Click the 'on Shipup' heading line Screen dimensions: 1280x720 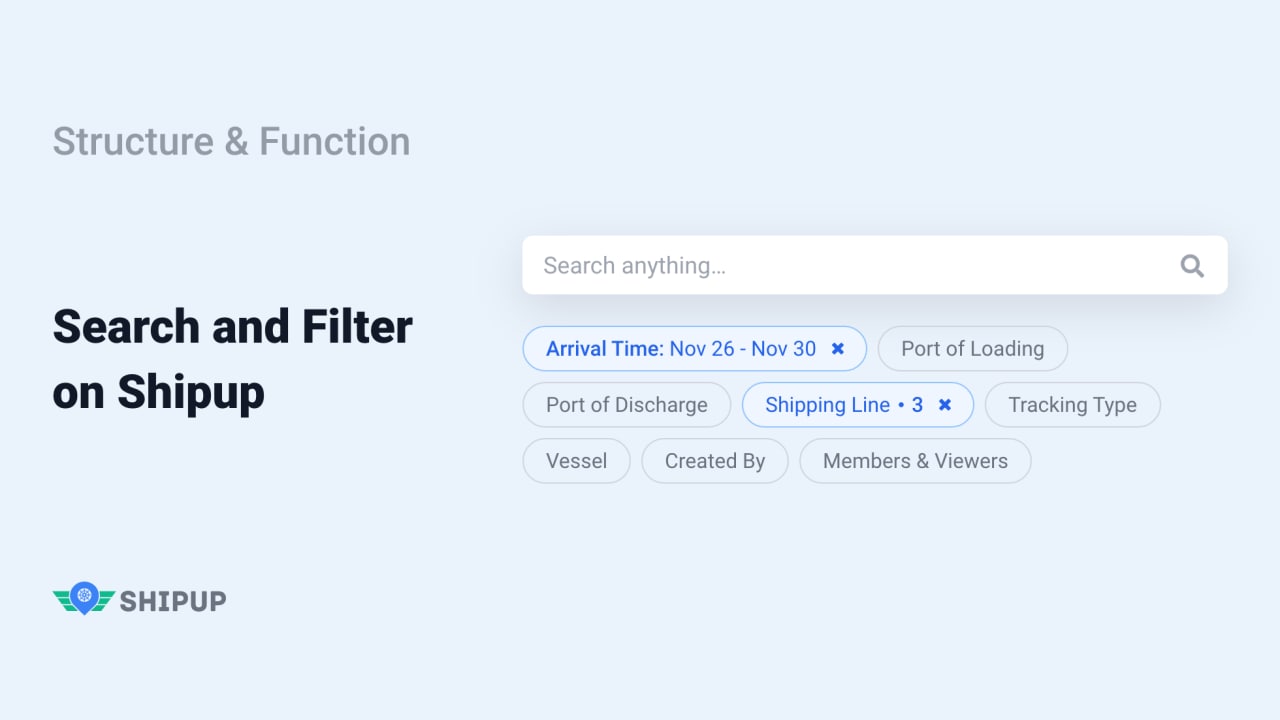pyautogui.click(x=158, y=392)
